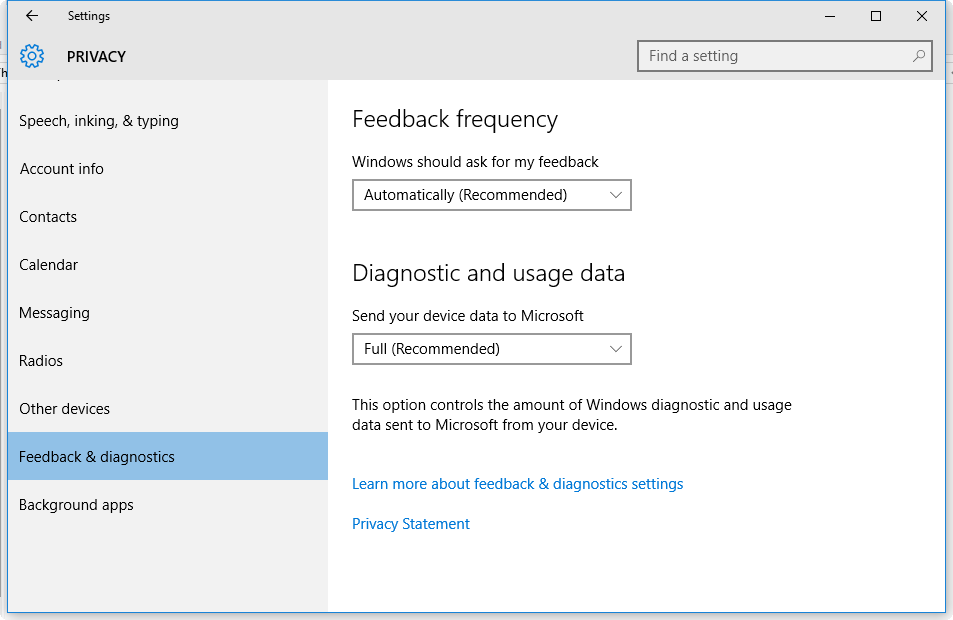Image resolution: width=953 pixels, height=620 pixels.
Task: Close the Settings window
Action: (x=922, y=16)
